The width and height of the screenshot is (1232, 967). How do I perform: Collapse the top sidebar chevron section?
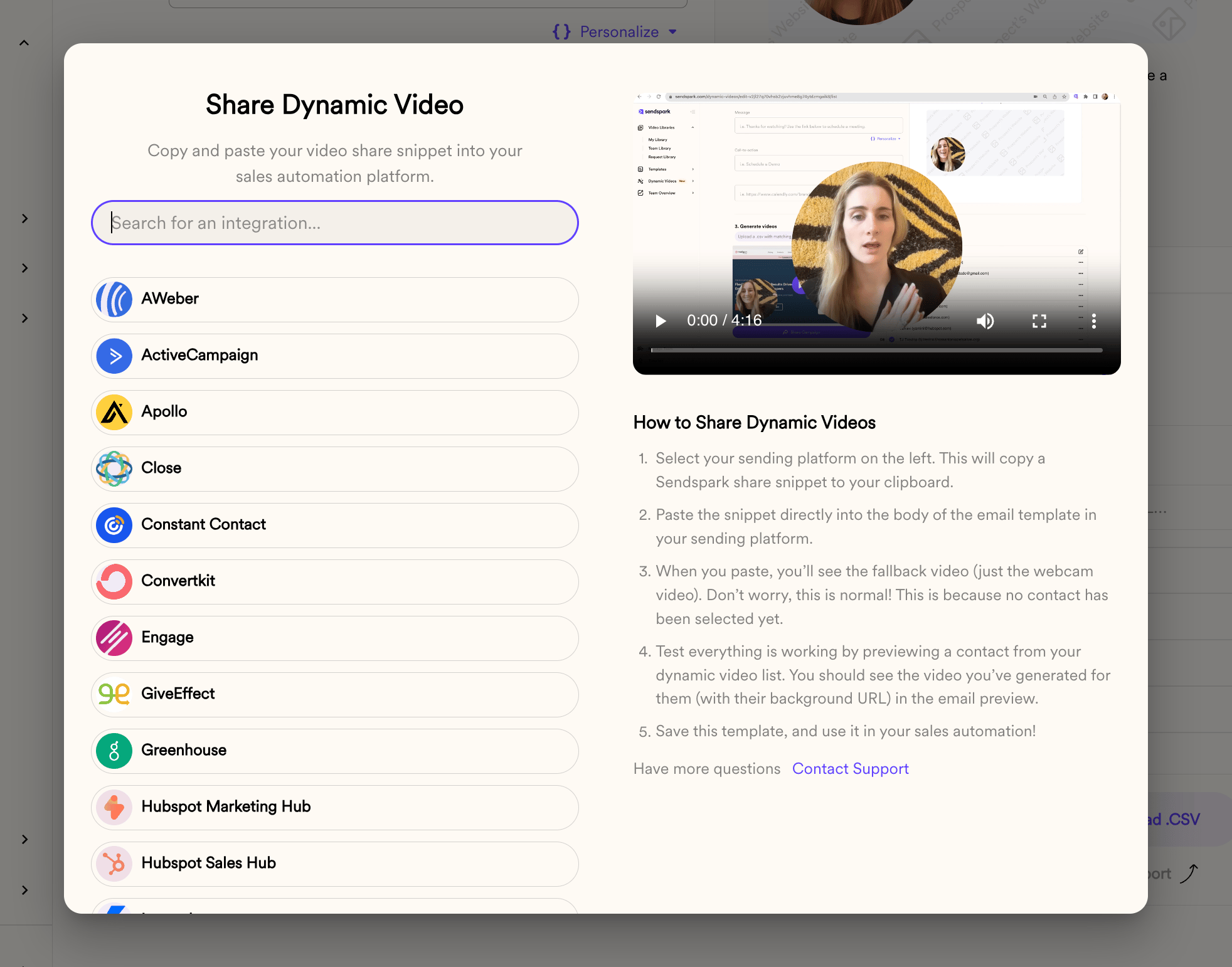(x=24, y=43)
